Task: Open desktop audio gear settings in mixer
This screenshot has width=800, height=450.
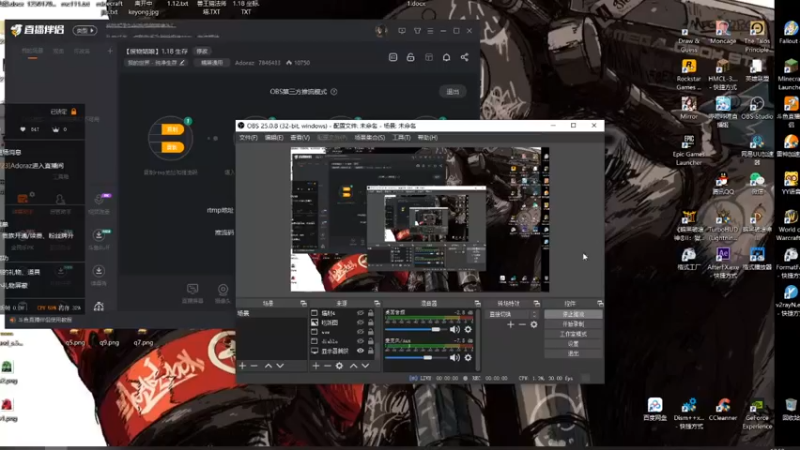Action: (x=468, y=330)
